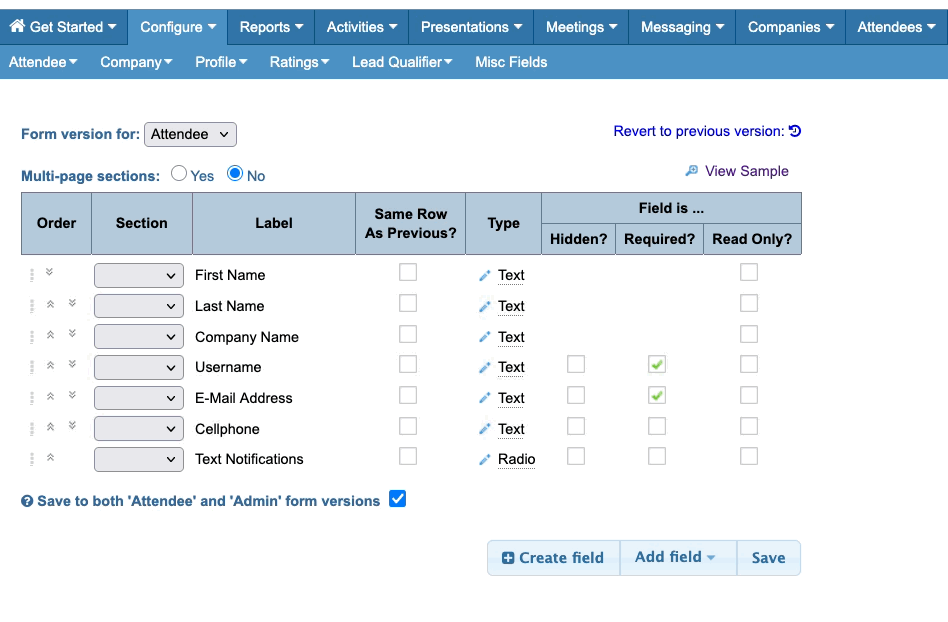948x622 pixels.
Task: Select Yes for Multi-page sections
Action: click(x=179, y=173)
